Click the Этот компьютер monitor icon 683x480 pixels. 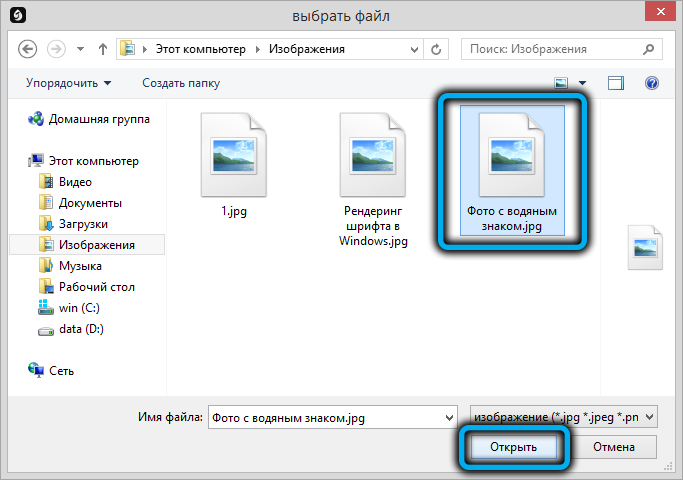pos(36,161)
